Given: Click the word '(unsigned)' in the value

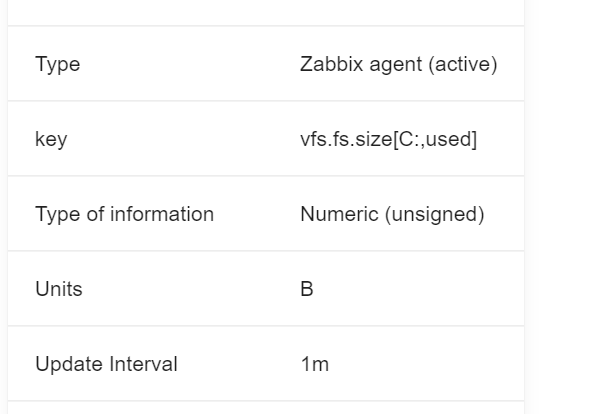Looking at the screenshot, I should pyautogui.click(x=434, y=214).
